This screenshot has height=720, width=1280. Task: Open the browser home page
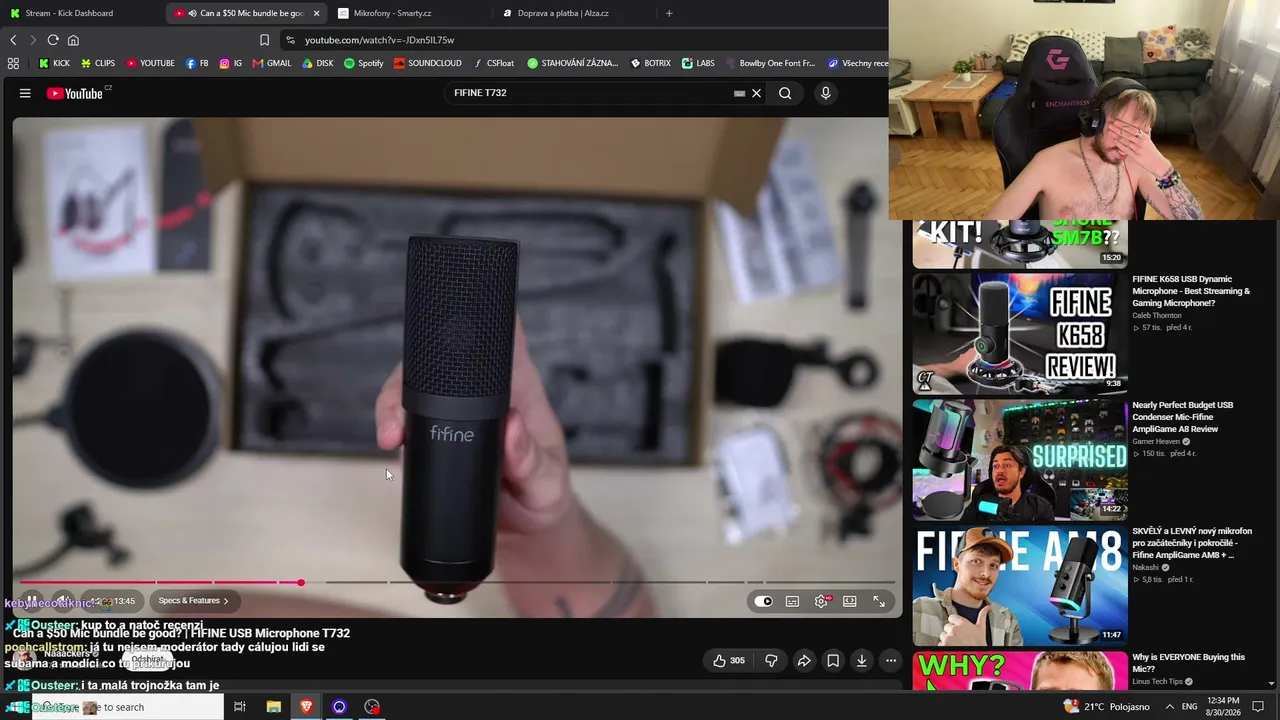point(73,40)
